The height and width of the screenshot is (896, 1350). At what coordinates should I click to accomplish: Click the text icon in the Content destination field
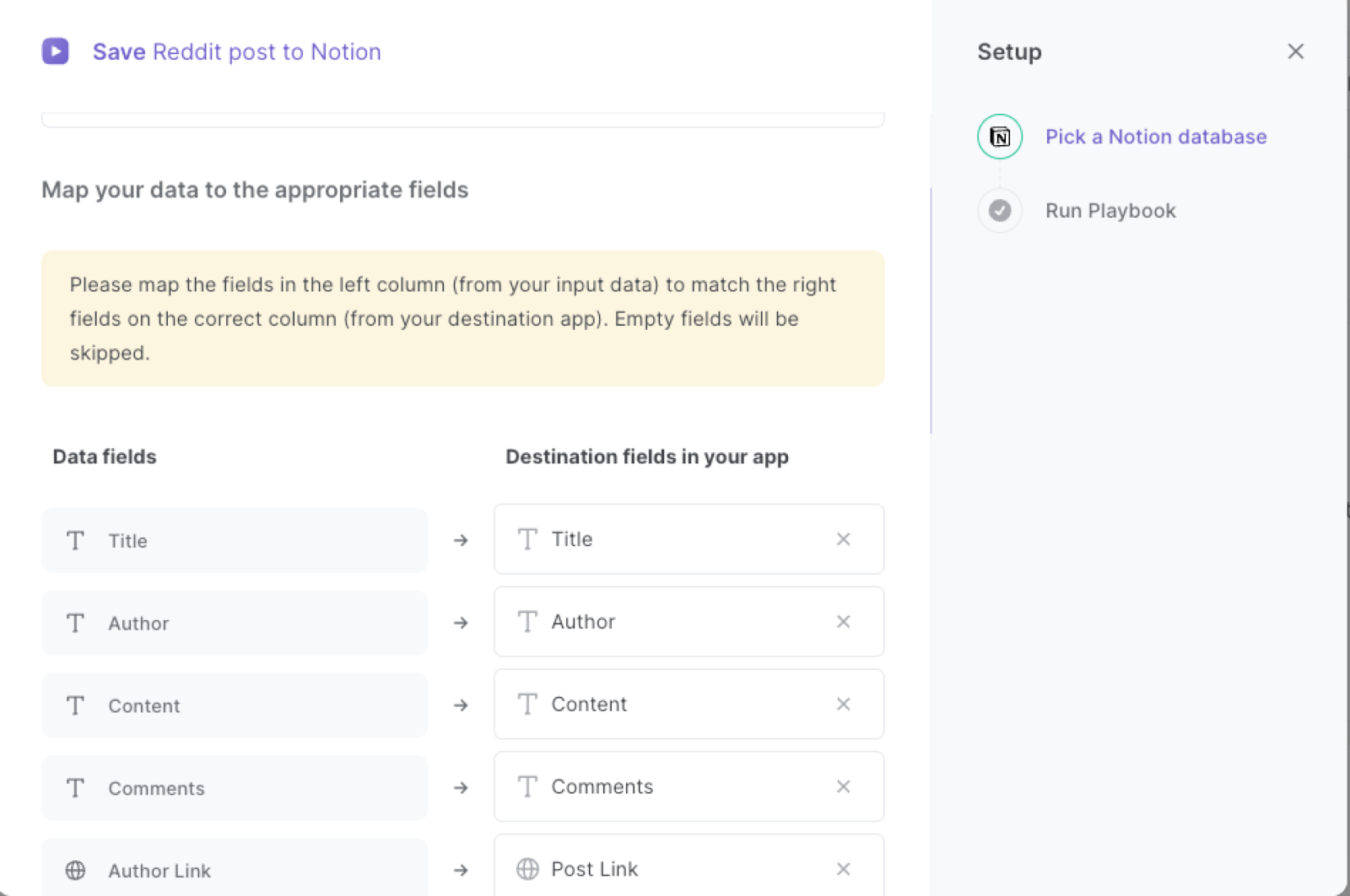click(x=527, y=704)
